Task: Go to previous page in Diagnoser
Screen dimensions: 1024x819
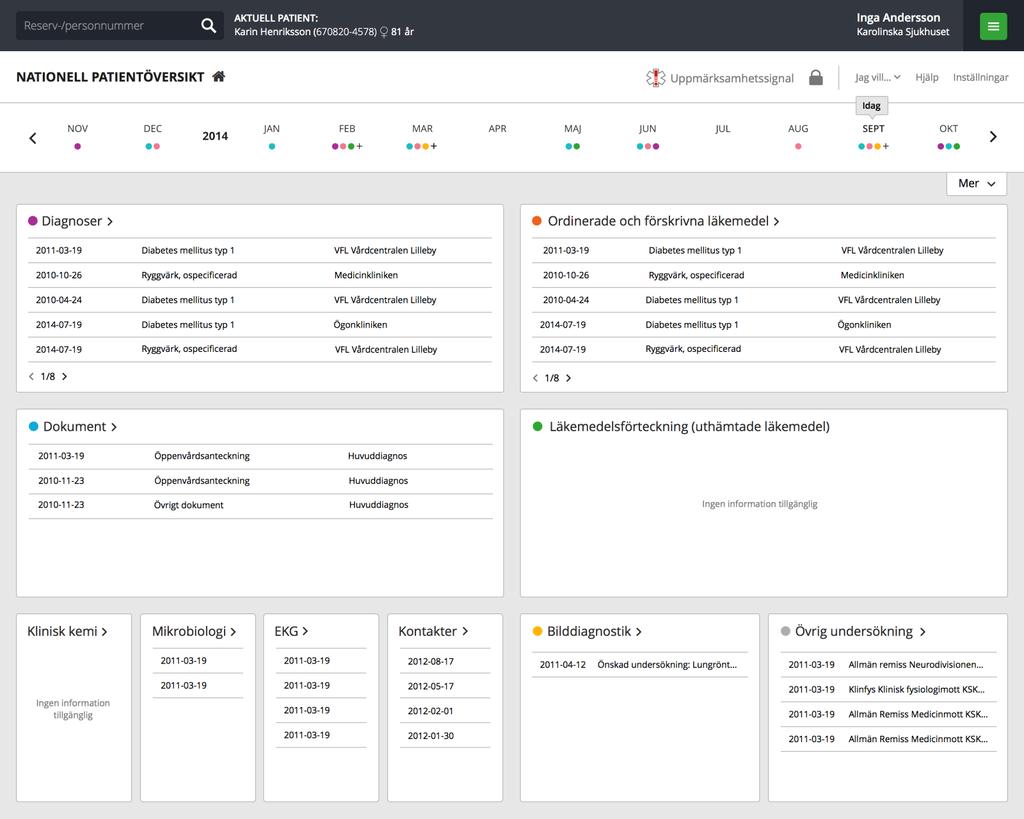Action: click(x=31, y=376)
